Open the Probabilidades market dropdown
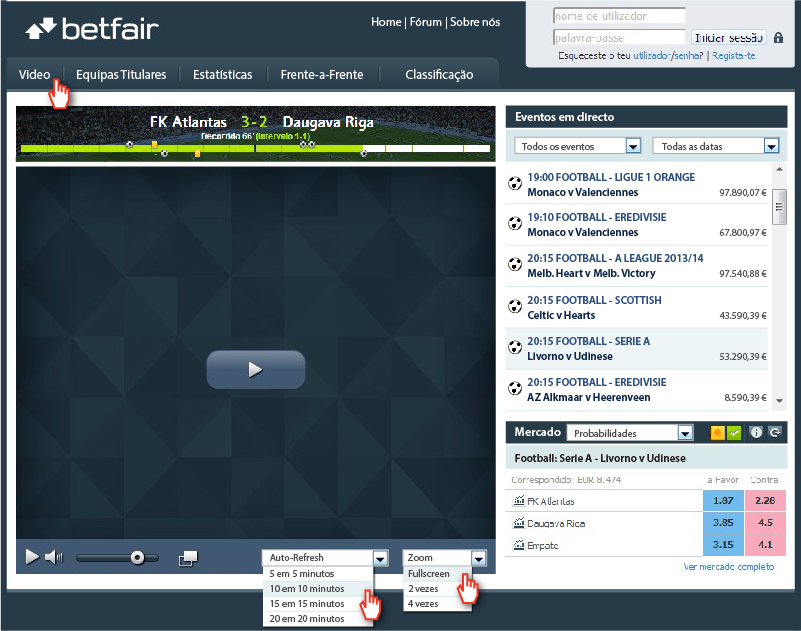801x631 pixels. click(x=685, y=433)
